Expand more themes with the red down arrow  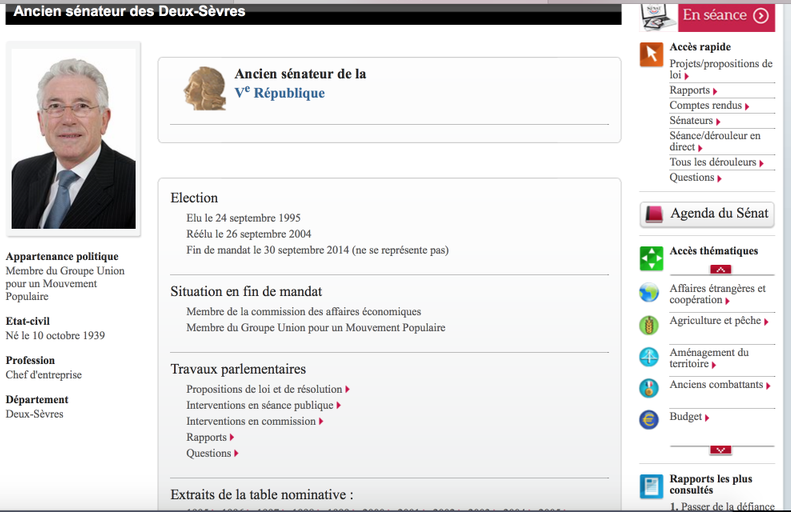(x=720, y=449)
